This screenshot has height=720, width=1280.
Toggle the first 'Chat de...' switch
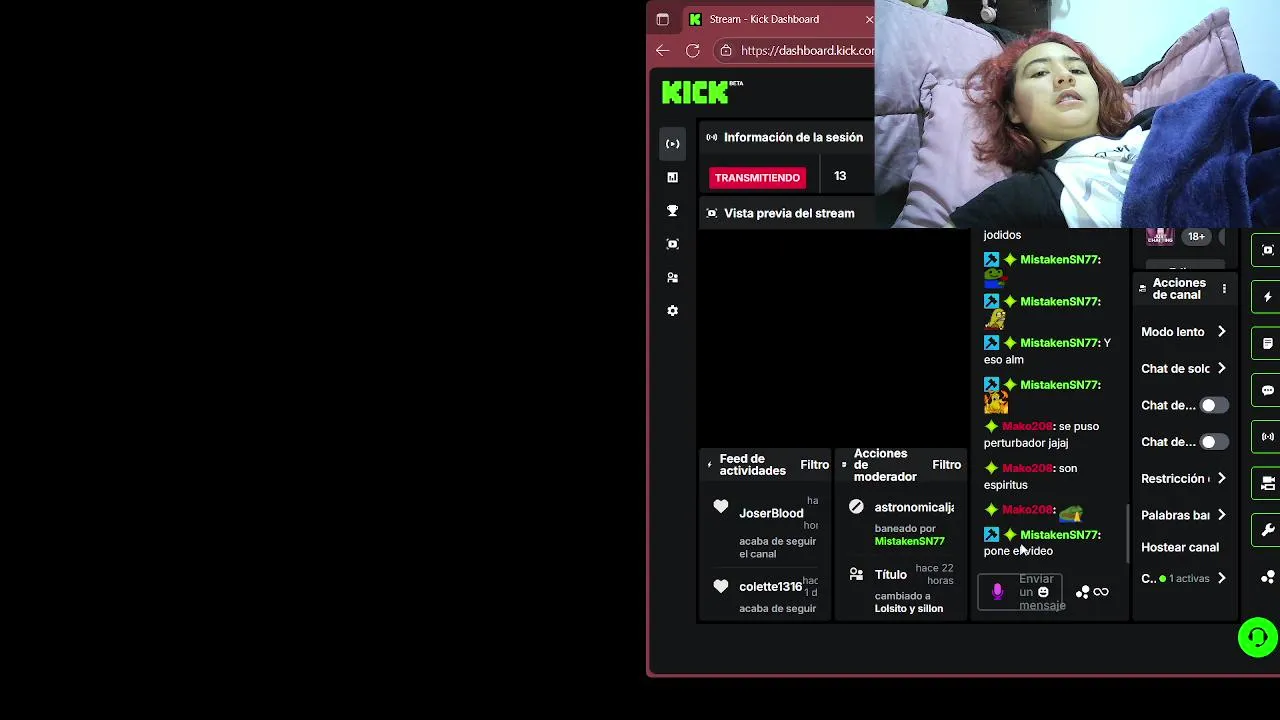(1213, 405)
